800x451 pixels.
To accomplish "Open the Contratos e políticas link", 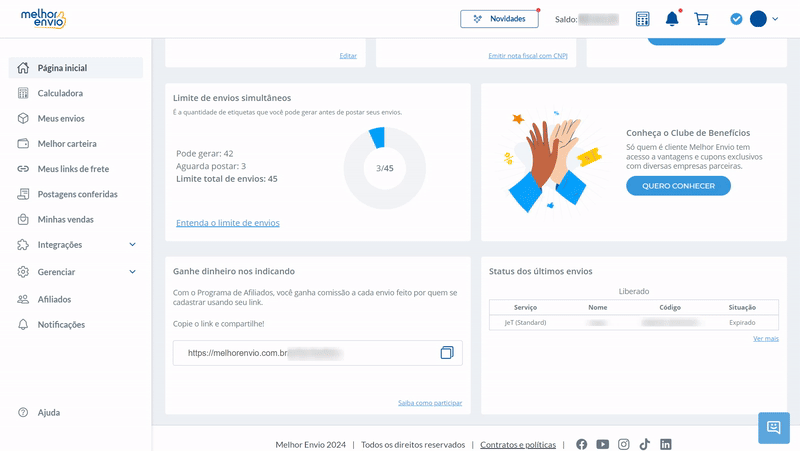I will (x=518, y=445).
